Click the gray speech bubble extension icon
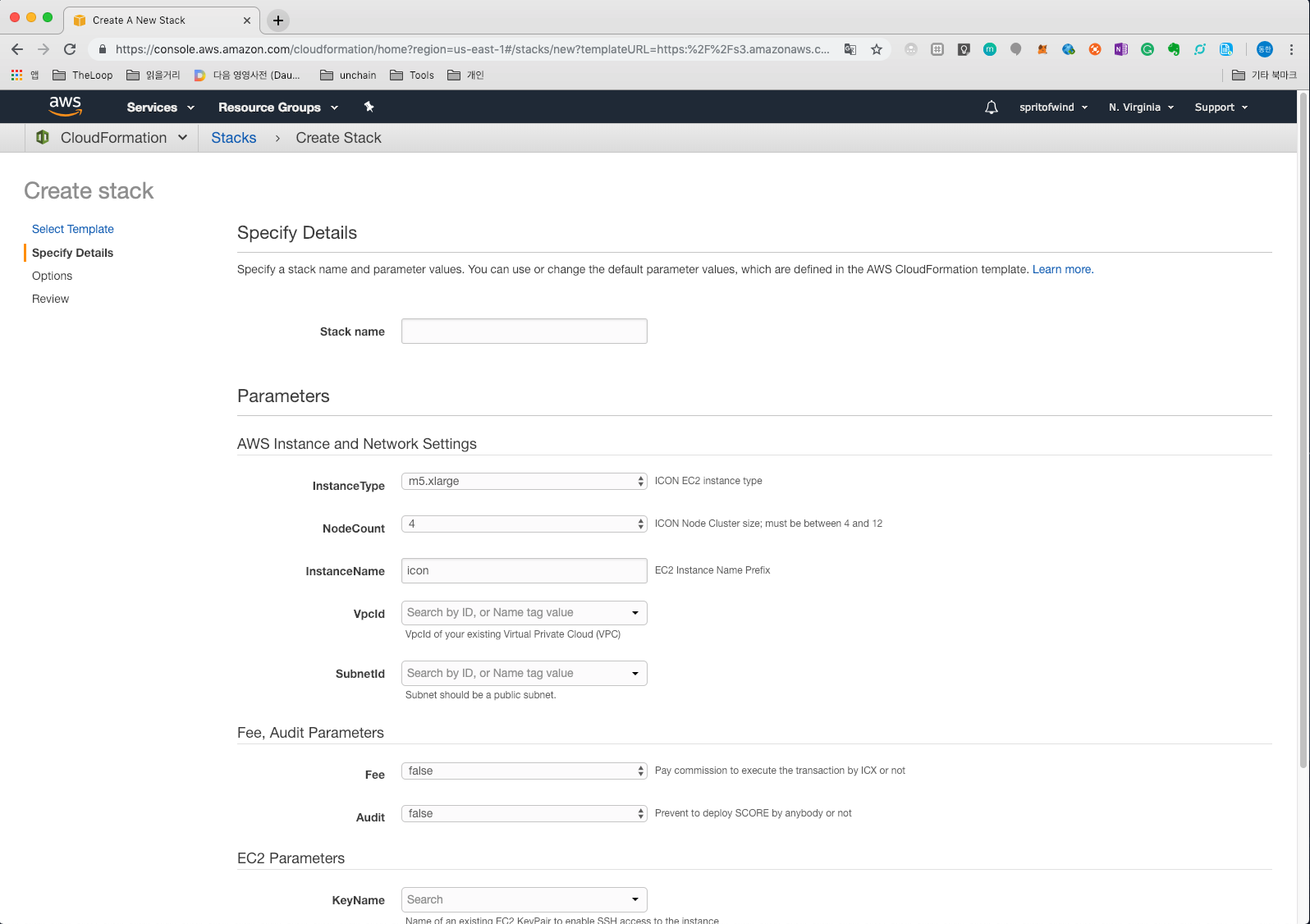This screenshot has width=1310, height=924. pos(1016,49)
